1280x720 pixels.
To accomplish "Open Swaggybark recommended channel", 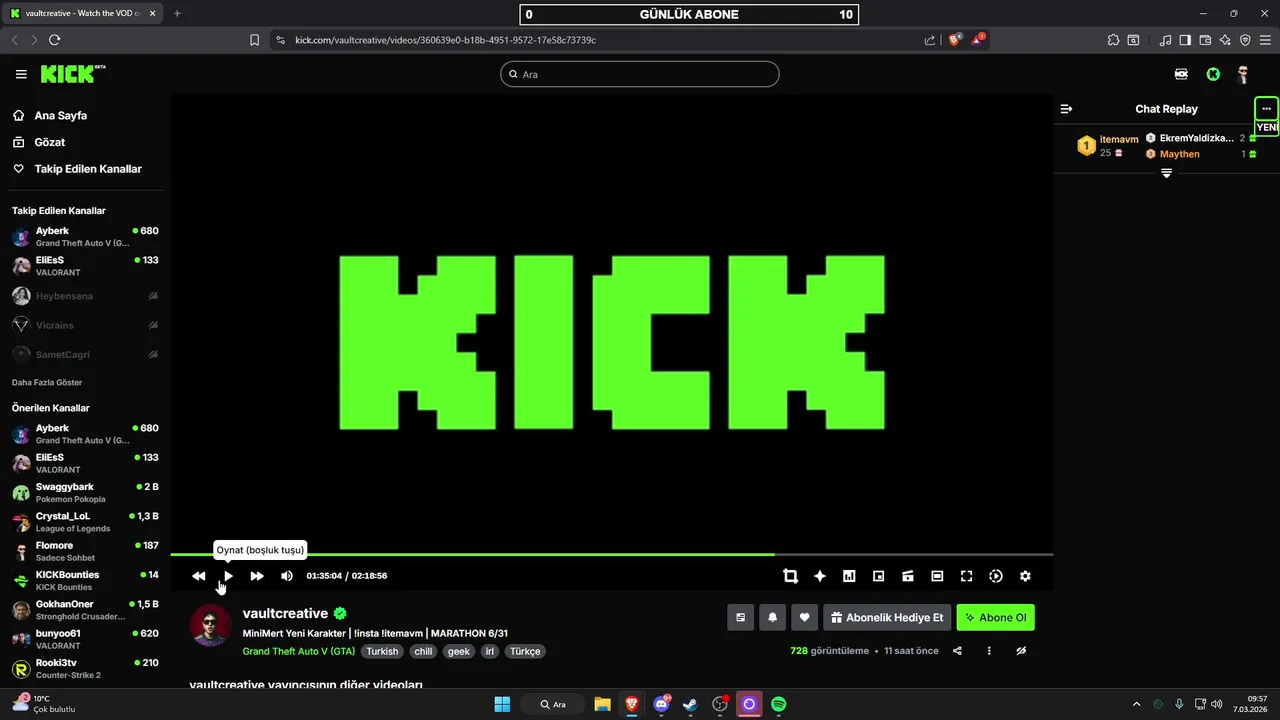I will 84,493.
